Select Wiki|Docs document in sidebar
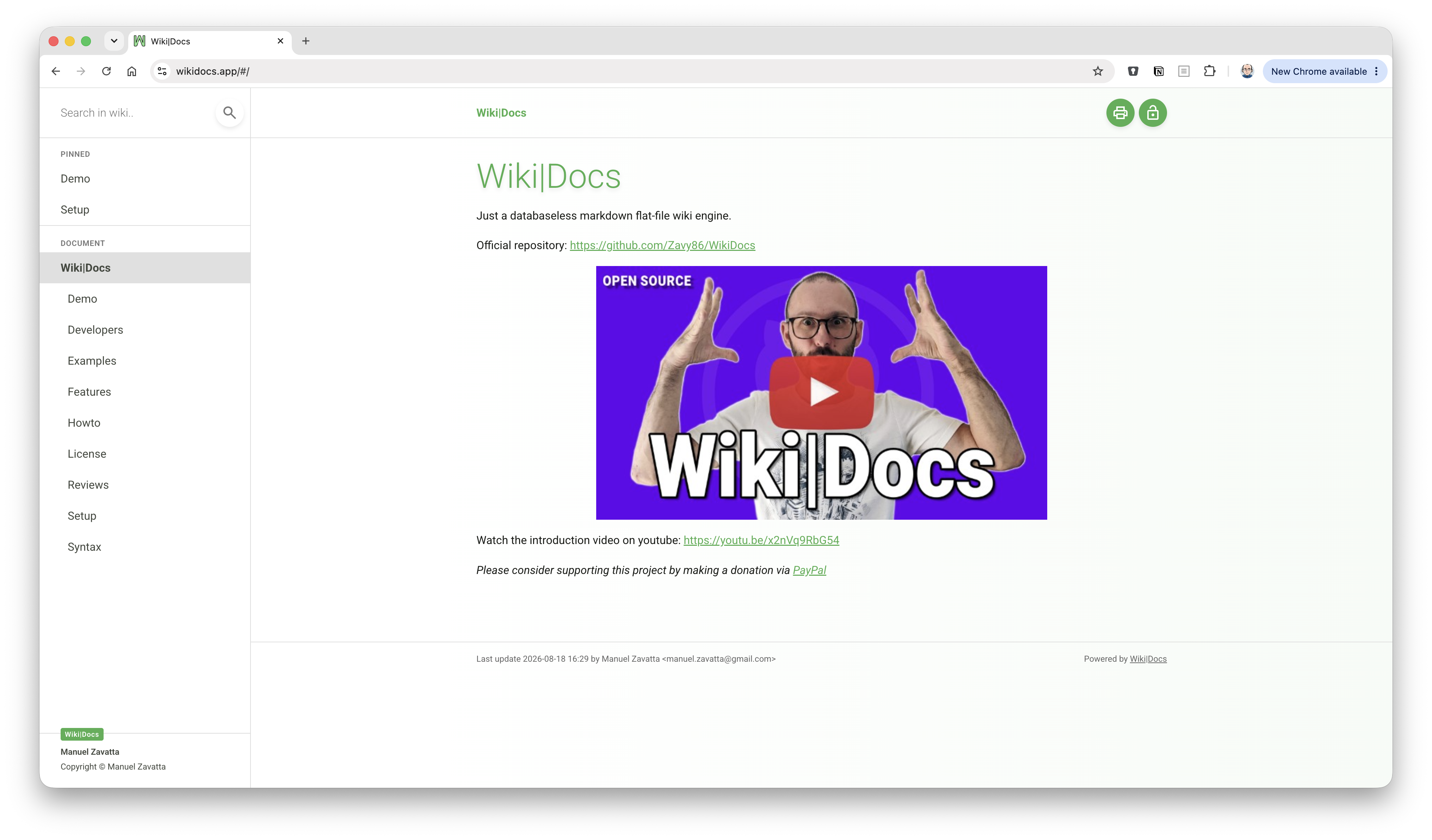 (x=145, y=268)
